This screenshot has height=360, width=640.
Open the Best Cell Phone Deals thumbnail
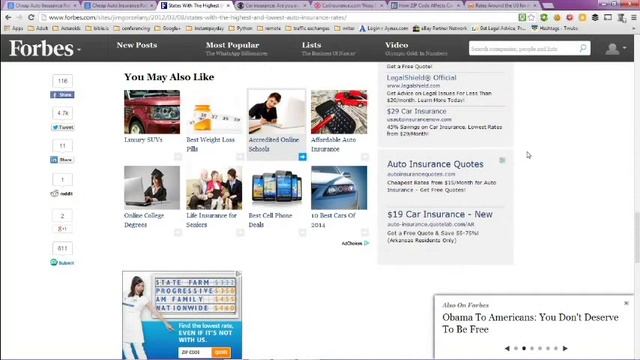(x=277, y=188)
